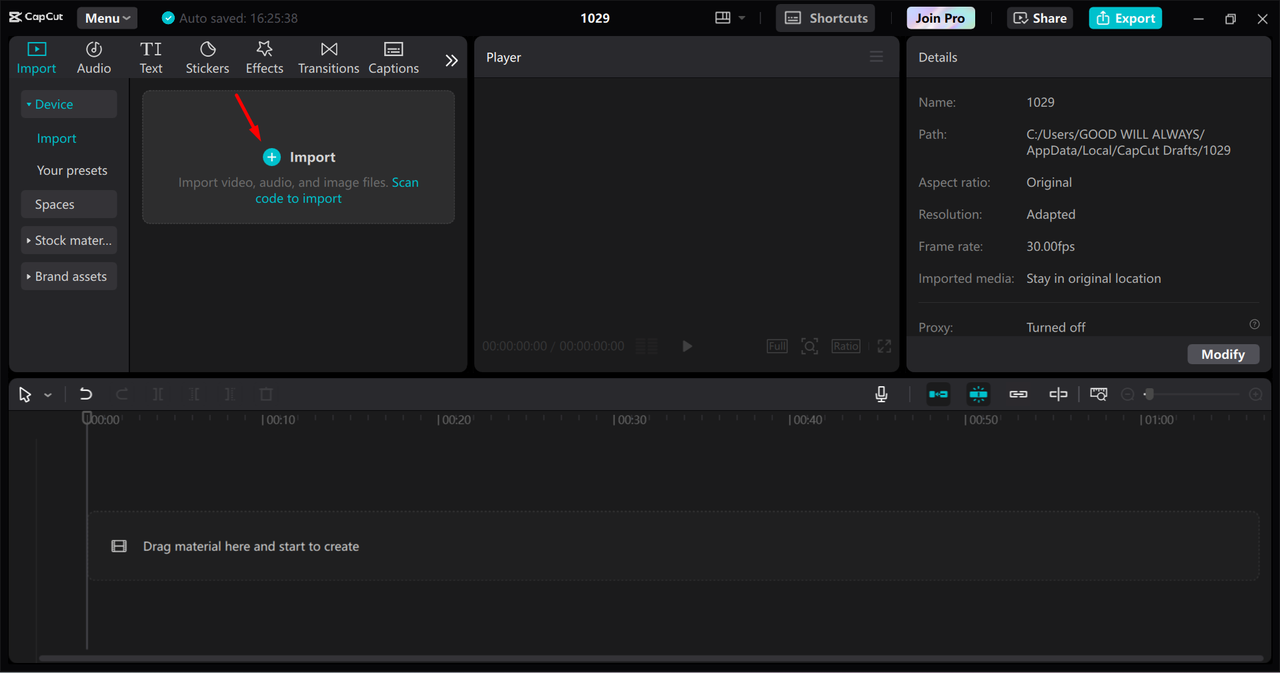Viewport: 1280px width, 673px height.
Task: Click the Export button
Action: [x=1126, y=18]
